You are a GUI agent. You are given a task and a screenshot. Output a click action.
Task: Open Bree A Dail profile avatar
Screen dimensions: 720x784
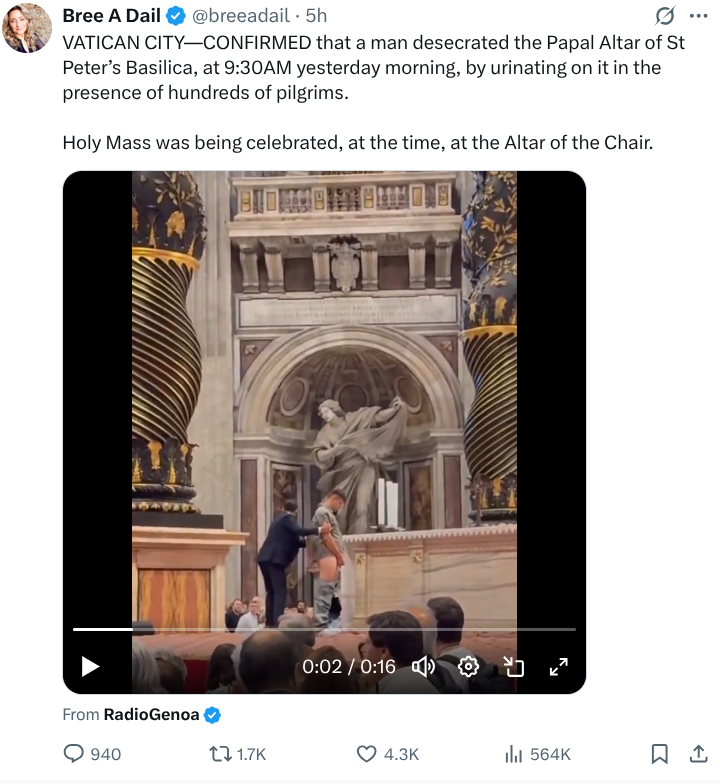point(28,28)
